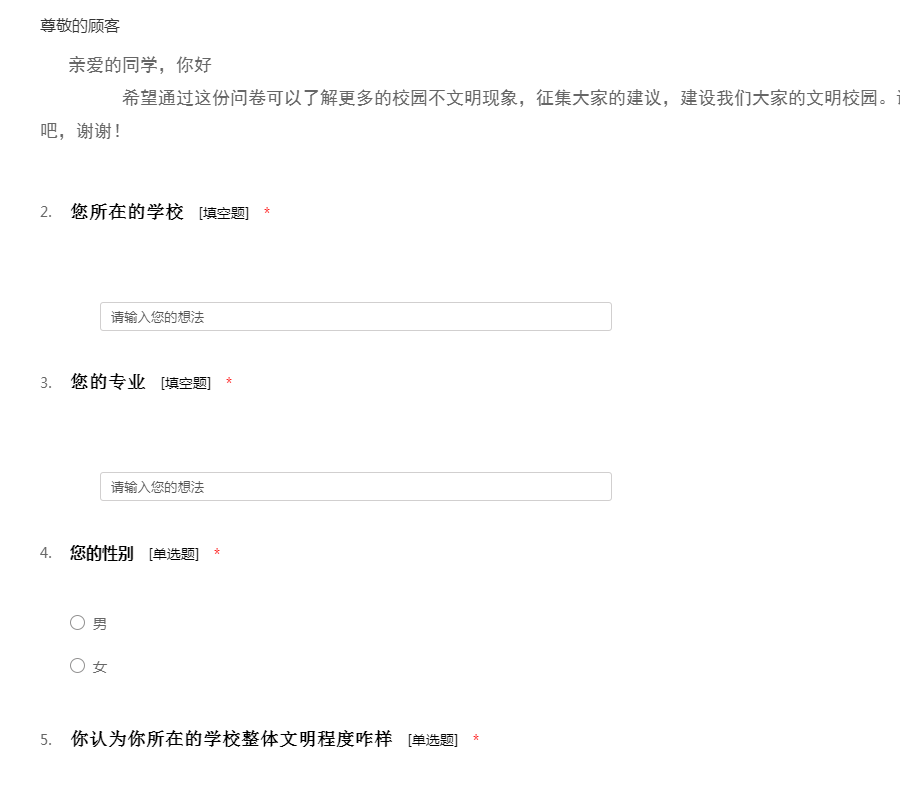Click the [填空题] tag beside 您的专业
Image resolution: width=900 pixels, height=800 pixels.
(186, 383)
